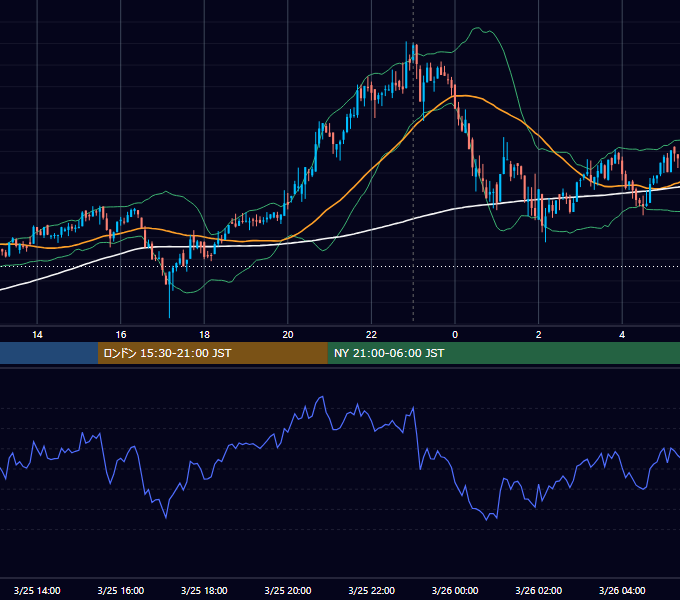Click hour label 2 on price chart axis

click(538, 335)
